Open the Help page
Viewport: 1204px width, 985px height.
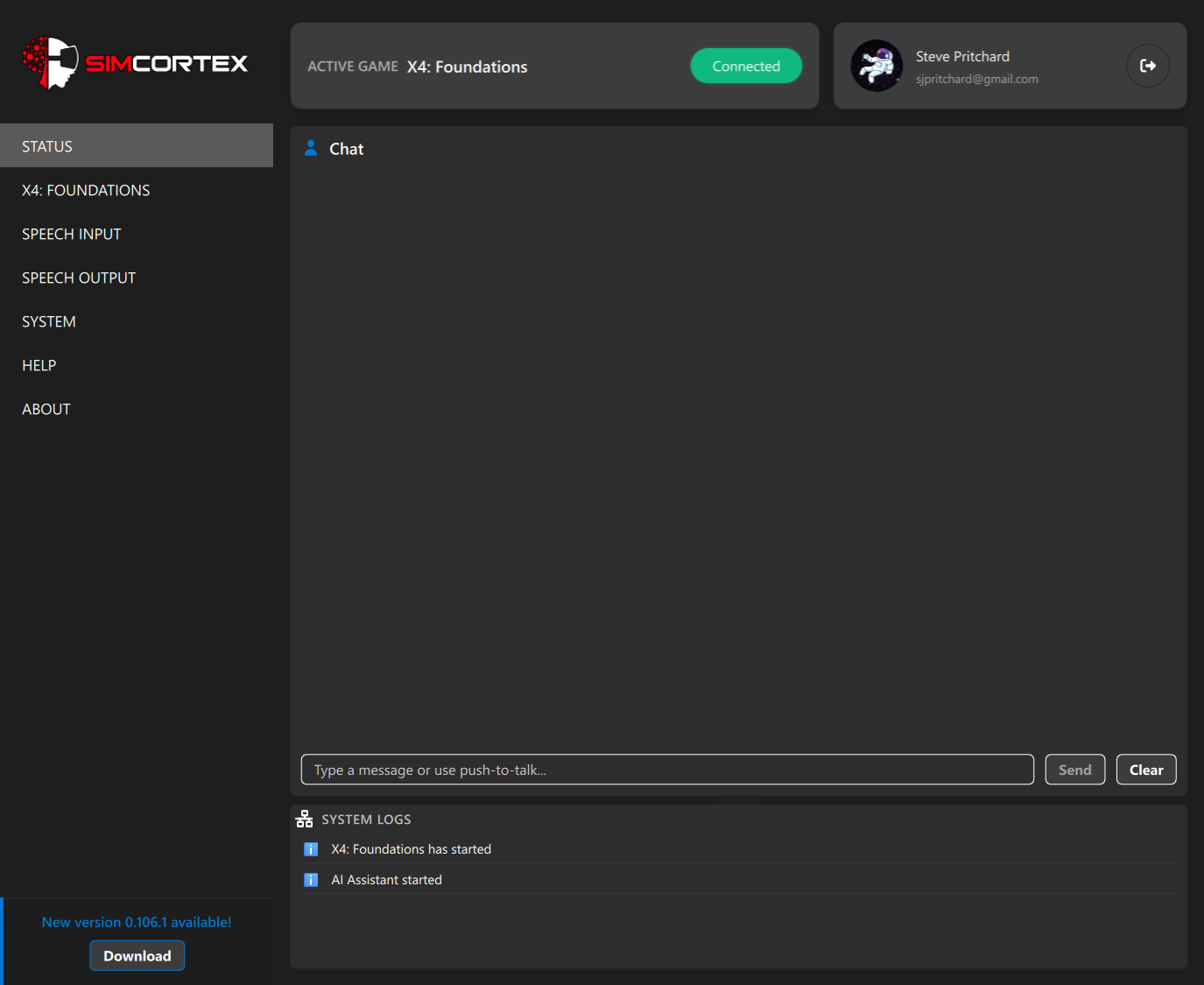(x=137, y=365)
